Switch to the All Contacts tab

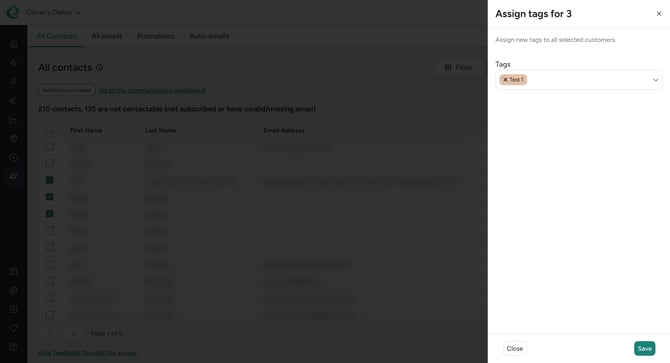pos(56,36)
